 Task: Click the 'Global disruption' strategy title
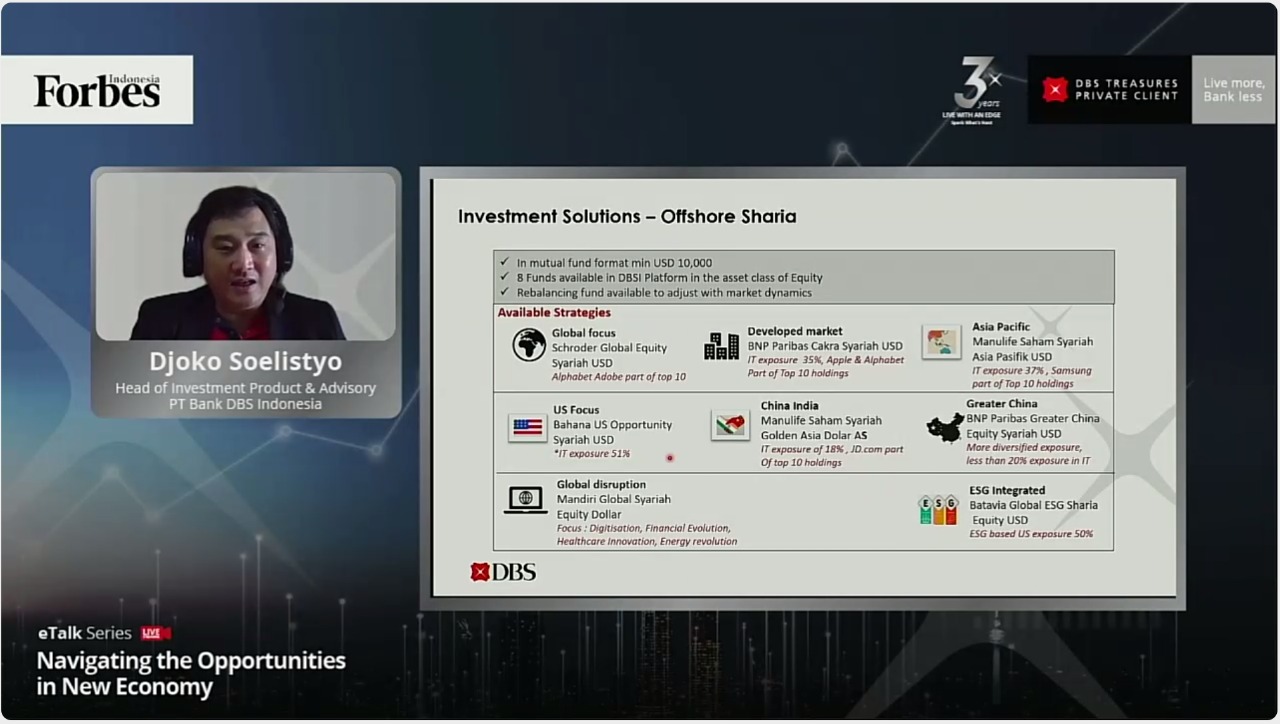601,485
